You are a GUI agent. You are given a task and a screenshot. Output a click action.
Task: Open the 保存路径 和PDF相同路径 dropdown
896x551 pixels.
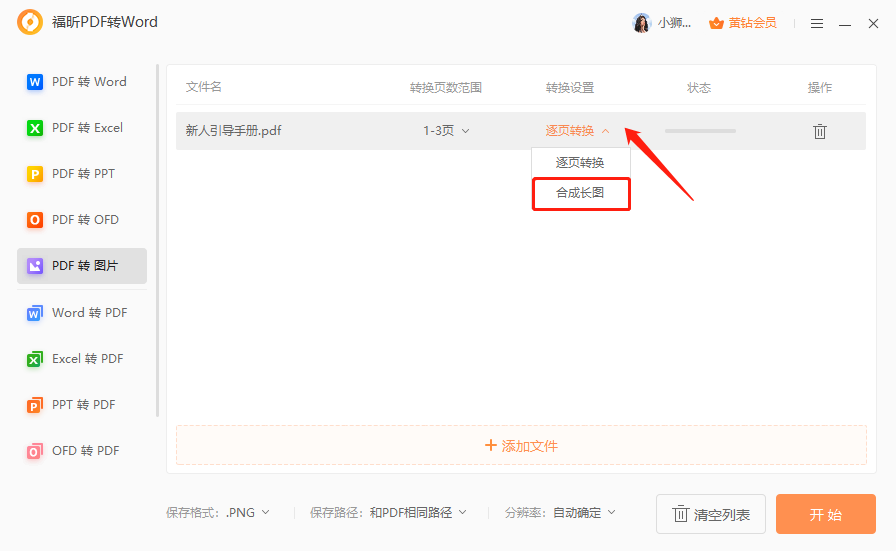pyautogui.click(x=418, y=513)
